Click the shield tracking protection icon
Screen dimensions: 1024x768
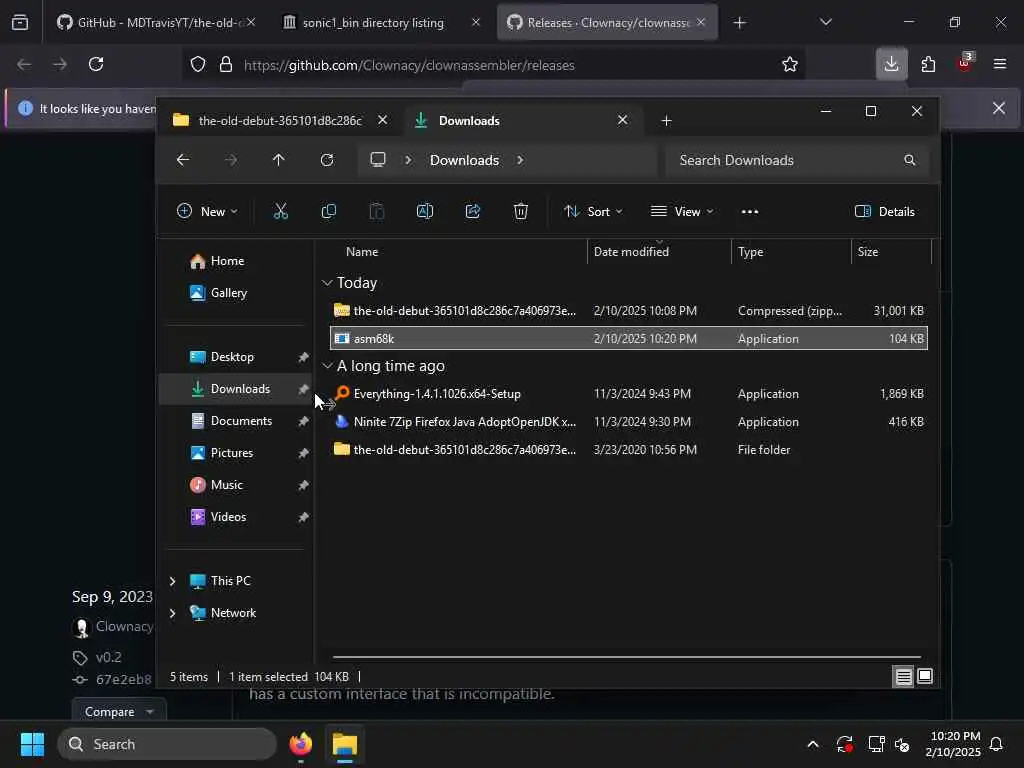198,65
